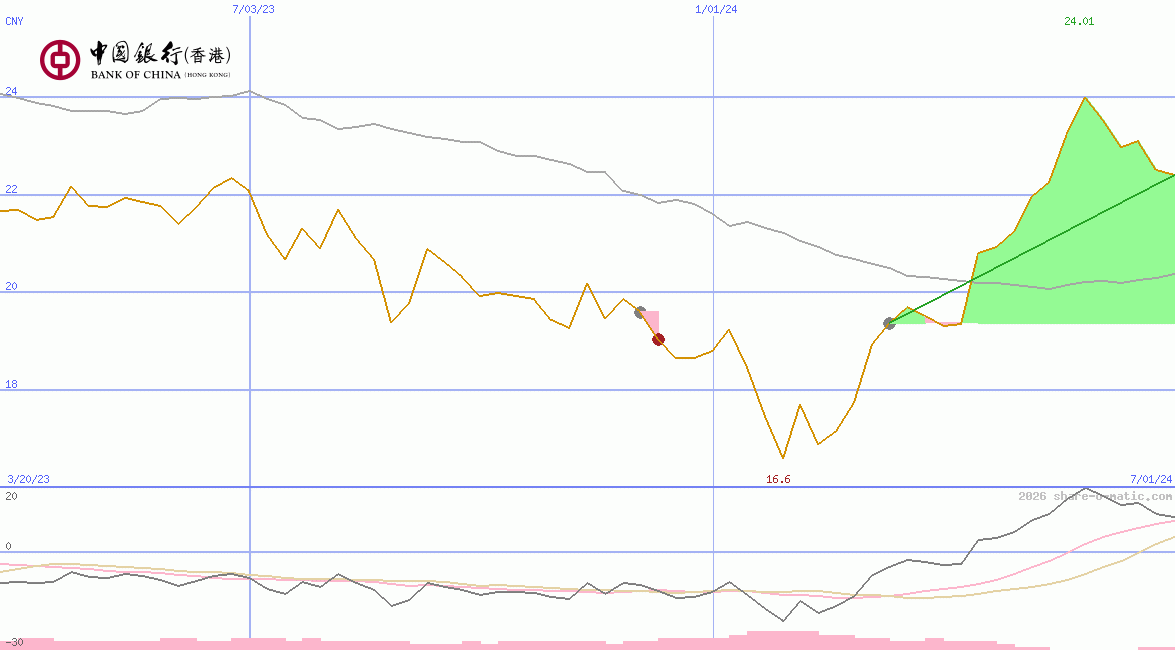This screenshot has height=650, width=1175.
Task: Click the peak of the green shaded gain area
Action: 1085,98
